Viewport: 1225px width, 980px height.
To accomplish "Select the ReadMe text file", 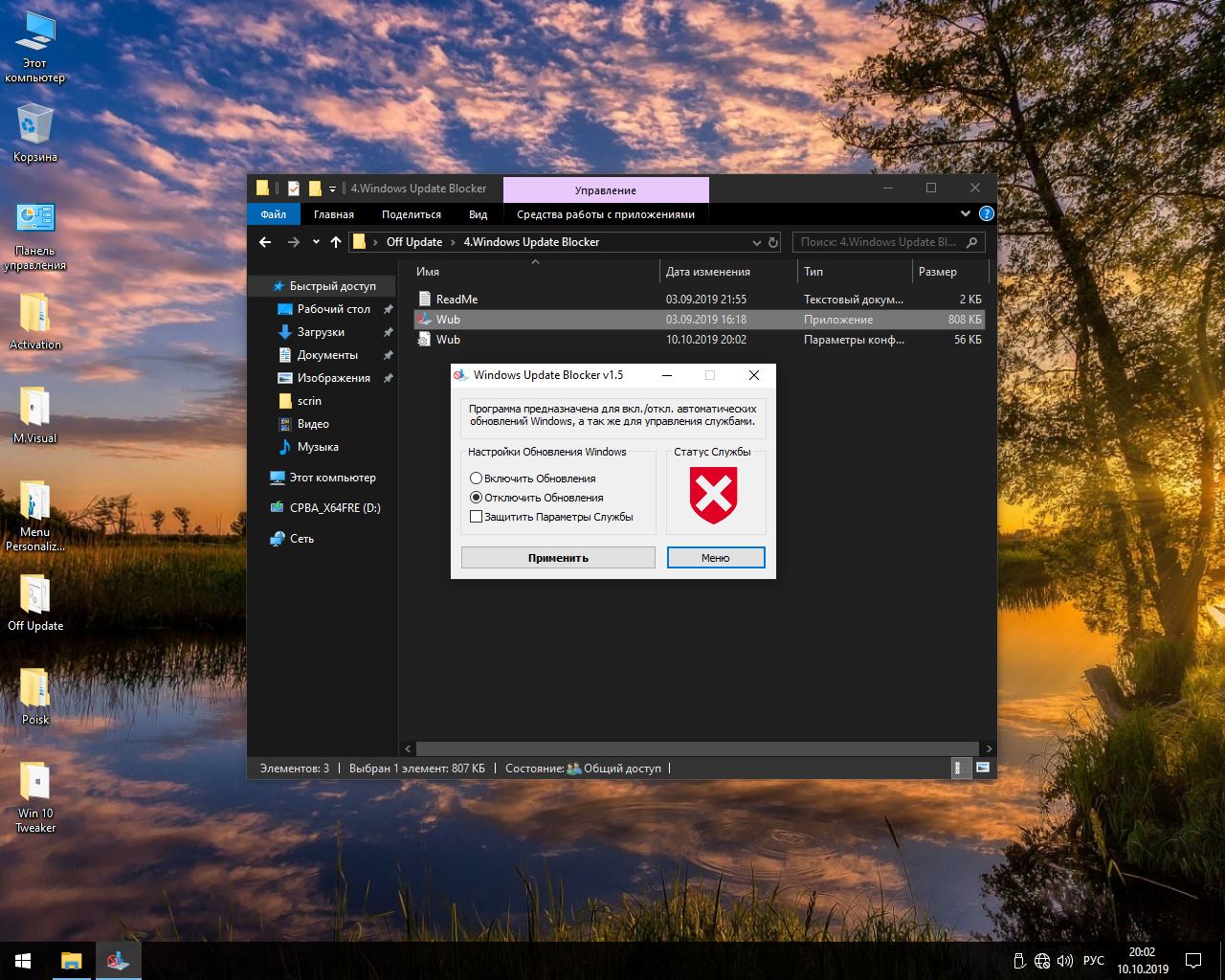I will point(699,300).
